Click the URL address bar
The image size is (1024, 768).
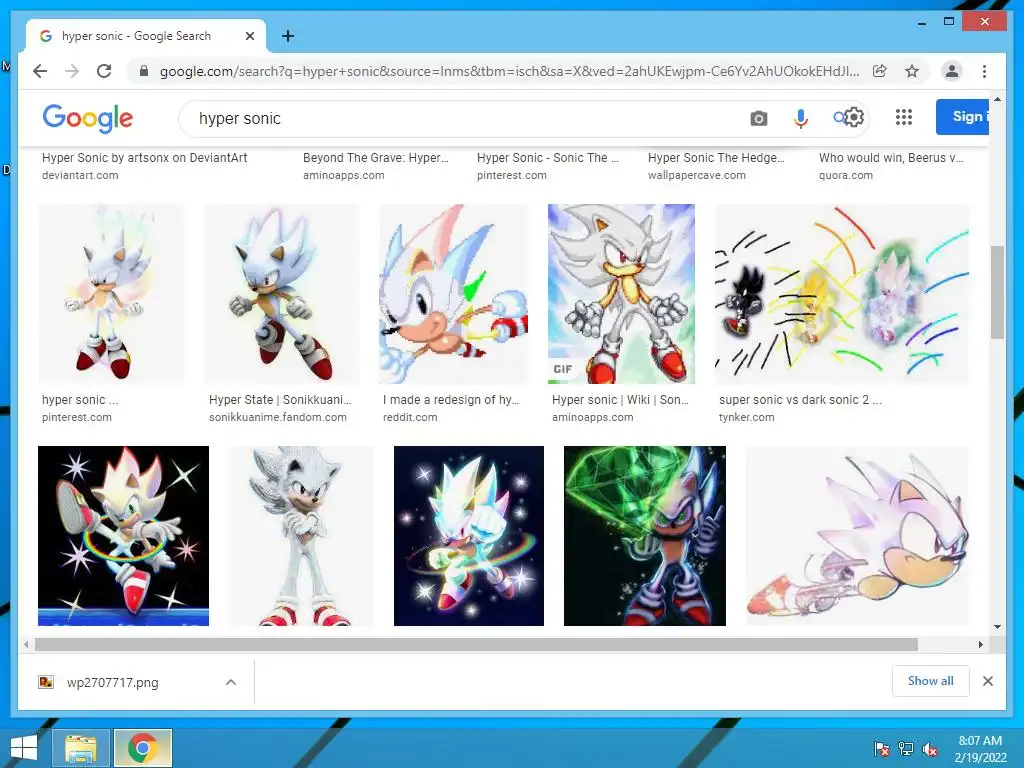click(509, 71)
